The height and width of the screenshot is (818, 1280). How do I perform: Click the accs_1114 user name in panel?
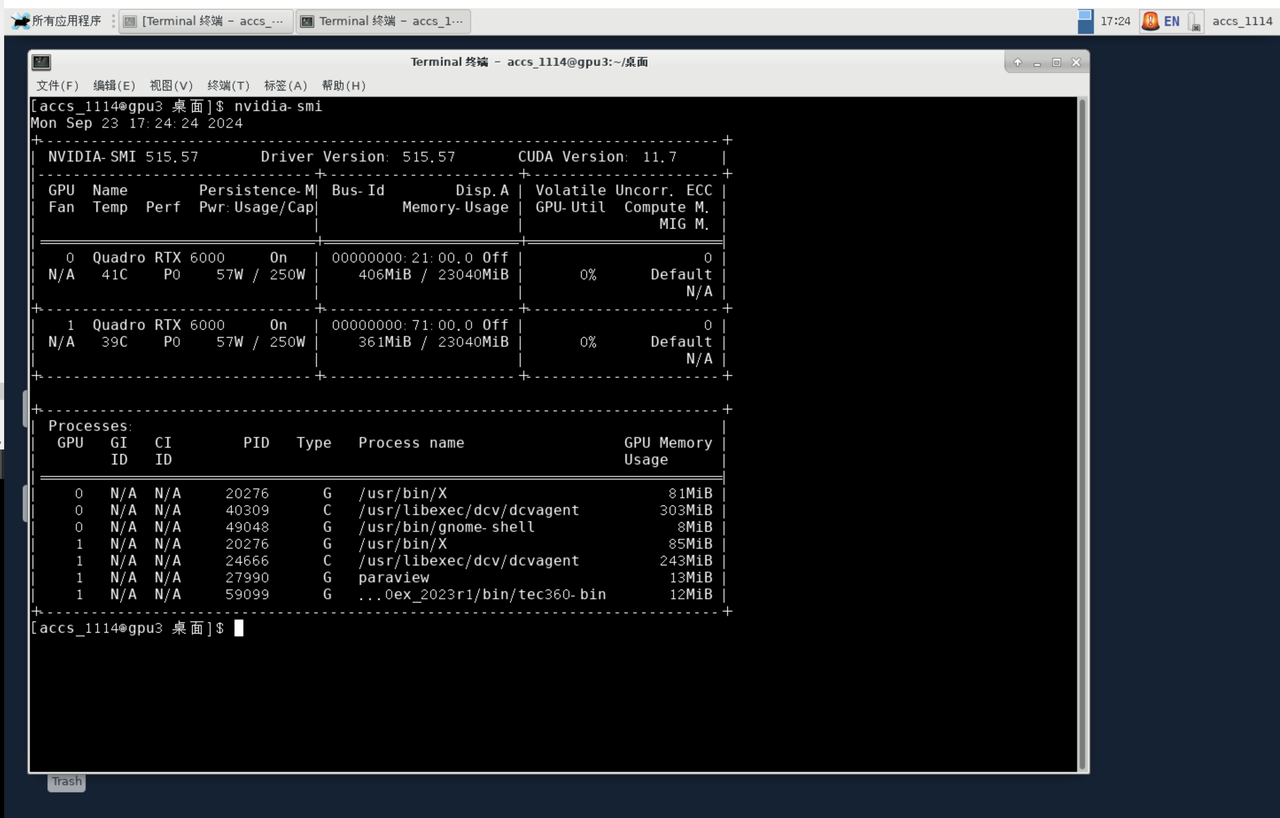1242,21
